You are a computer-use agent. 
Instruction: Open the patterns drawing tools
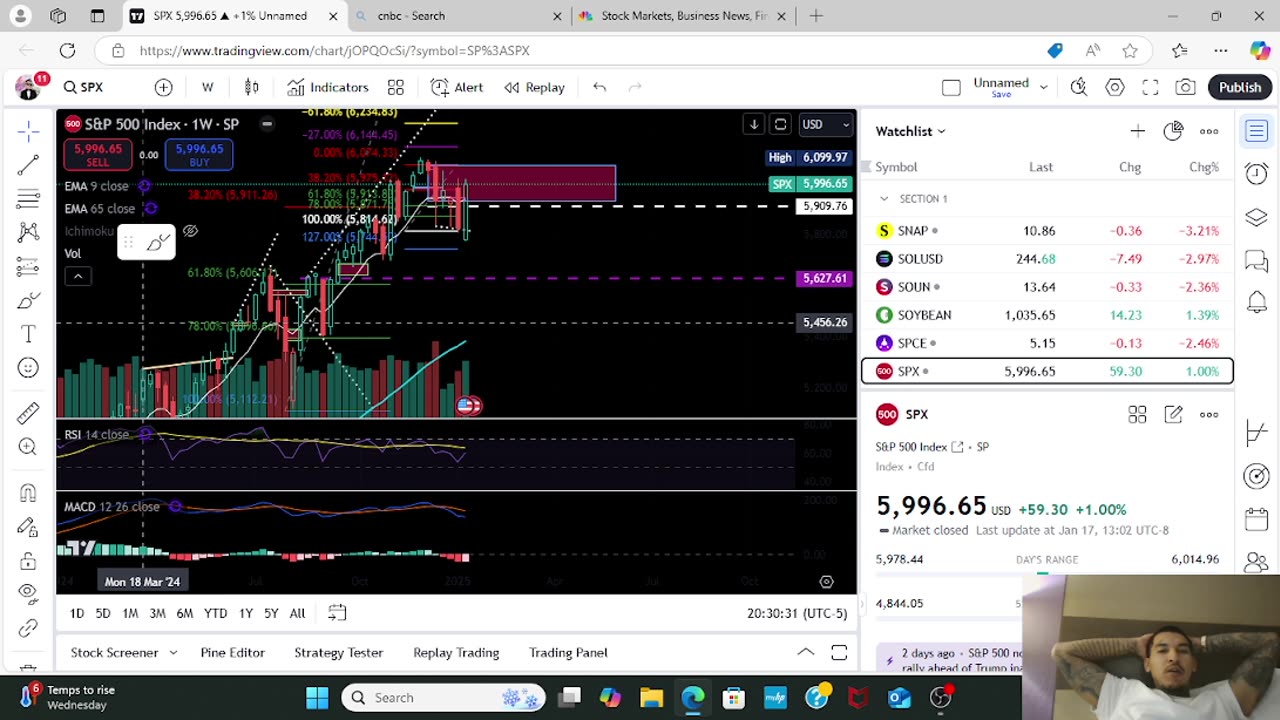pos(28,233)
